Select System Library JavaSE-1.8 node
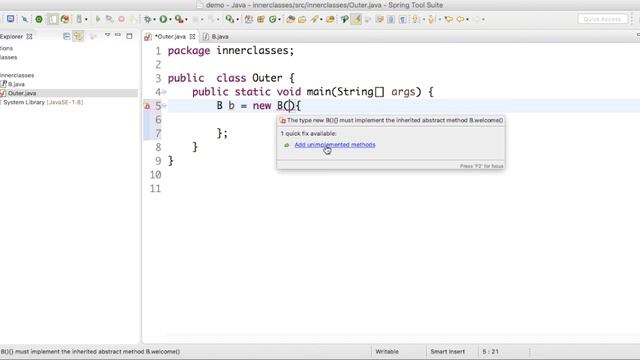Screen dimensions: 640x360 [x=43, y=102]
